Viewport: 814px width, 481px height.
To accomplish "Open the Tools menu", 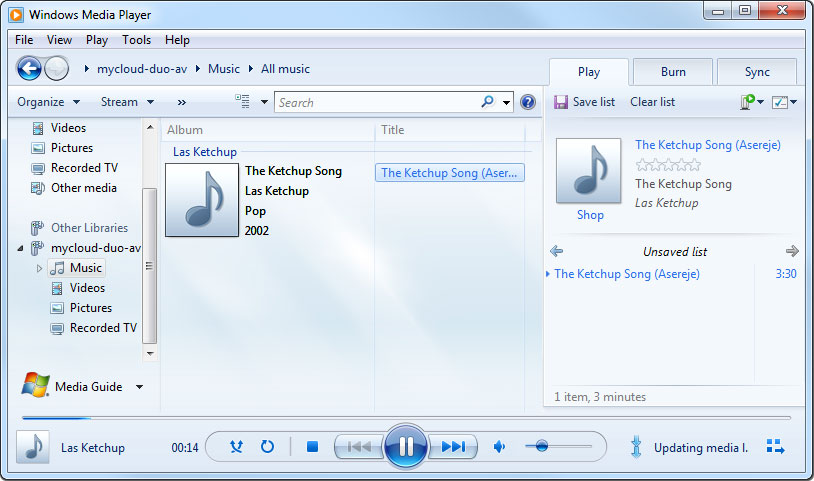I will [x=137, y=40].
